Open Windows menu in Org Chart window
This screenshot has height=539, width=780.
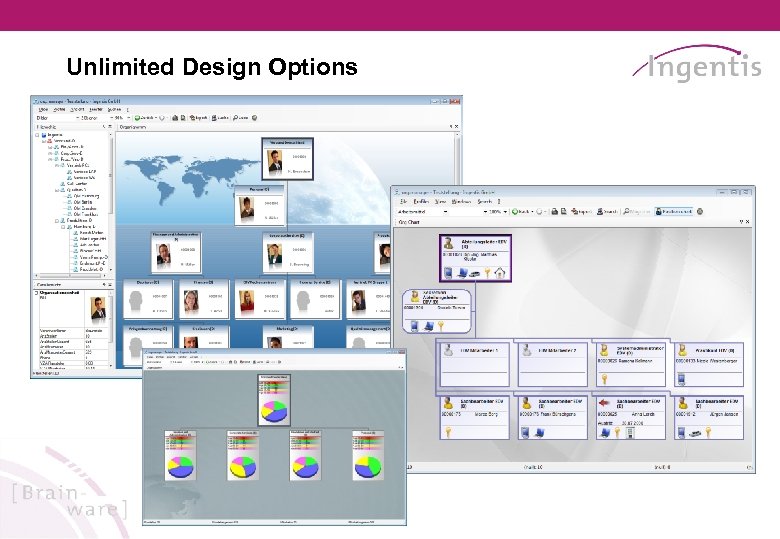461,201
